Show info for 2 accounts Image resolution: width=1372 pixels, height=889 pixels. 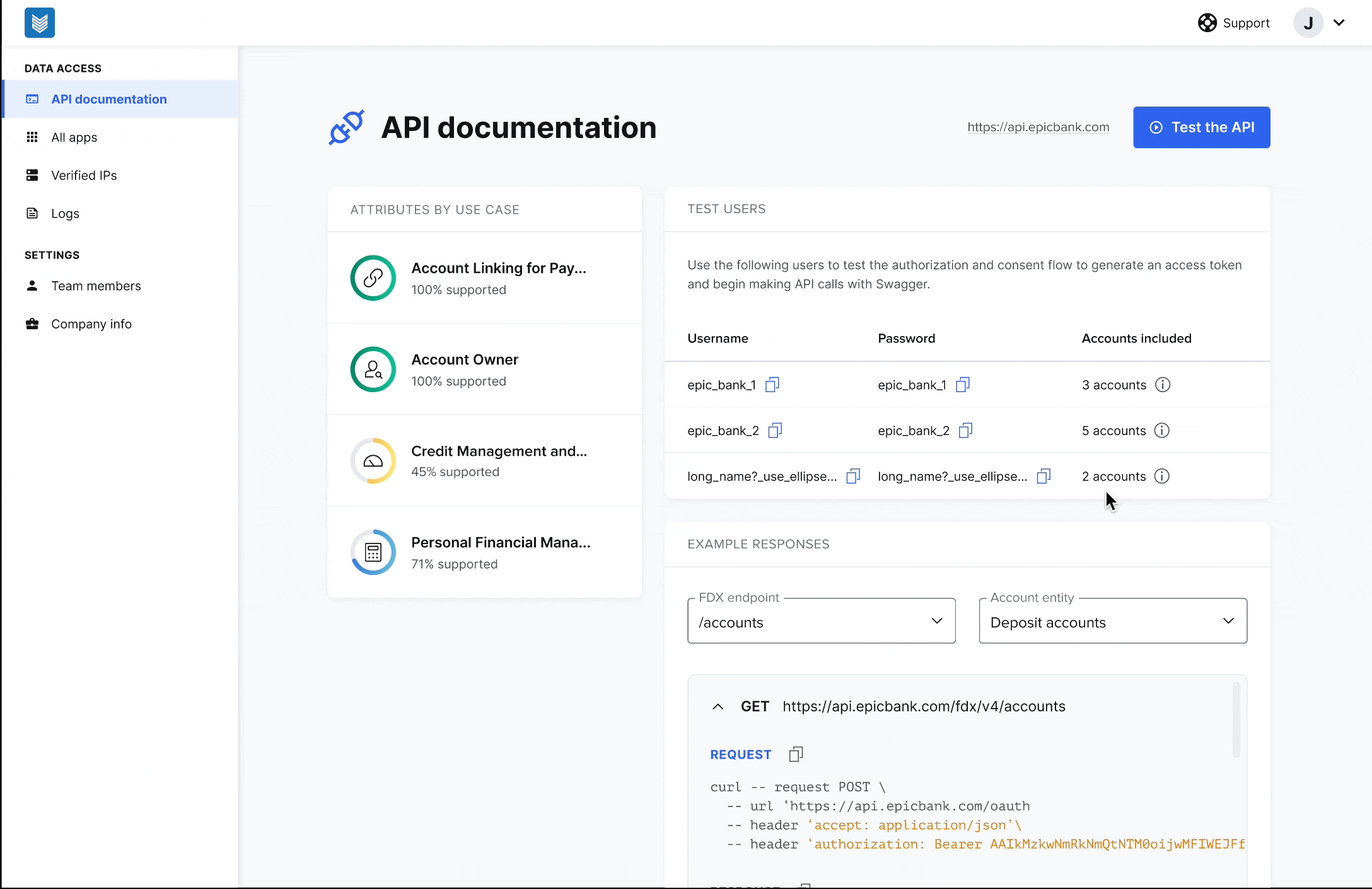coord(1161,476)
